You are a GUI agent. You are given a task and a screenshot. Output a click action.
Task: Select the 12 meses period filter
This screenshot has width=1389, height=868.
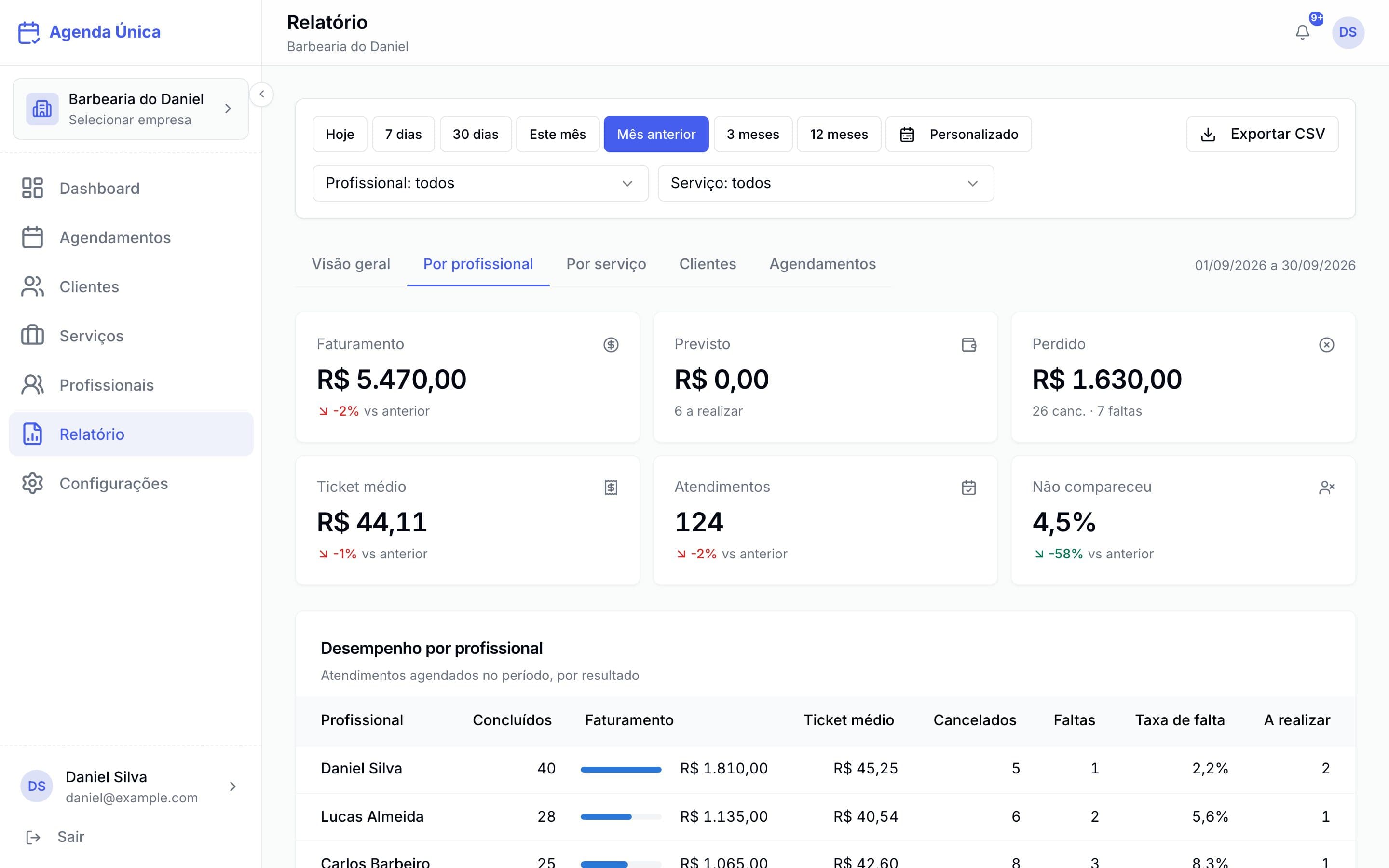click(839, 135)
